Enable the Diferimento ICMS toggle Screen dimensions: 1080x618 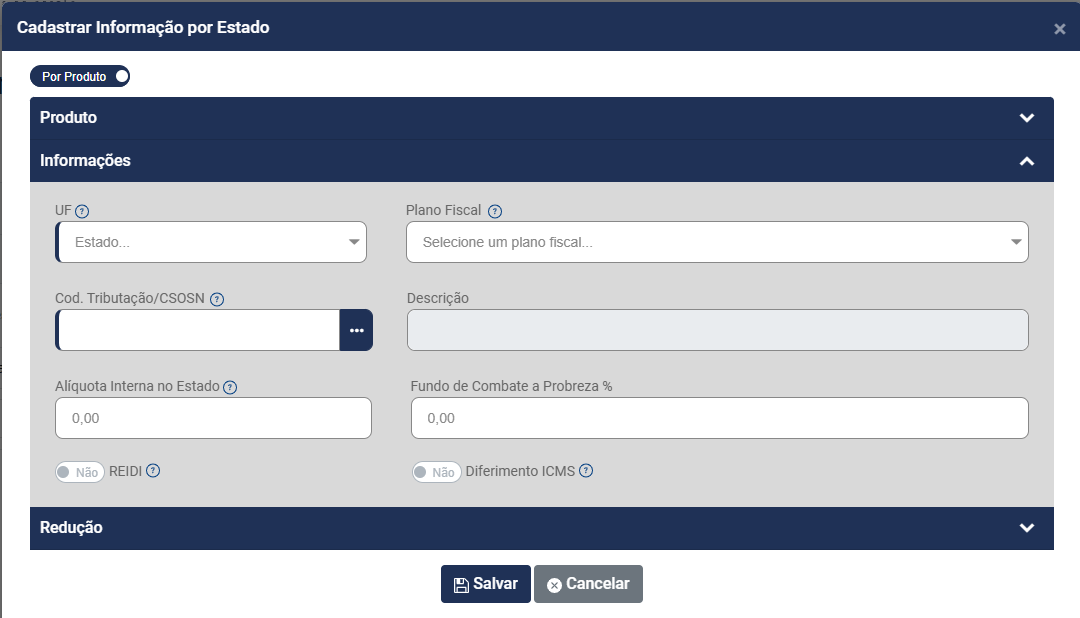[x=436, y=472]
